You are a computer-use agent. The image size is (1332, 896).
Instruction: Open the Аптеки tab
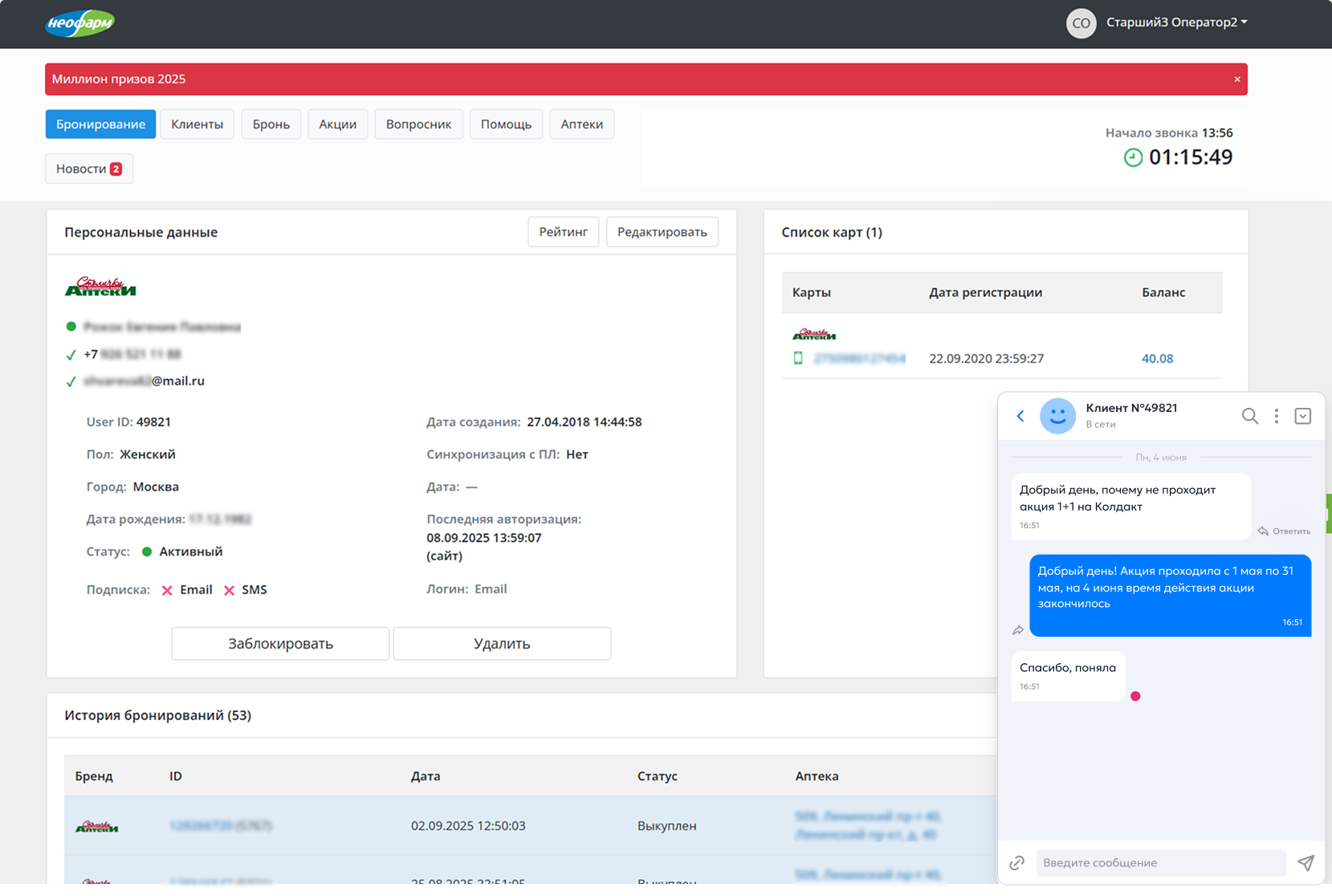point(581,124)
